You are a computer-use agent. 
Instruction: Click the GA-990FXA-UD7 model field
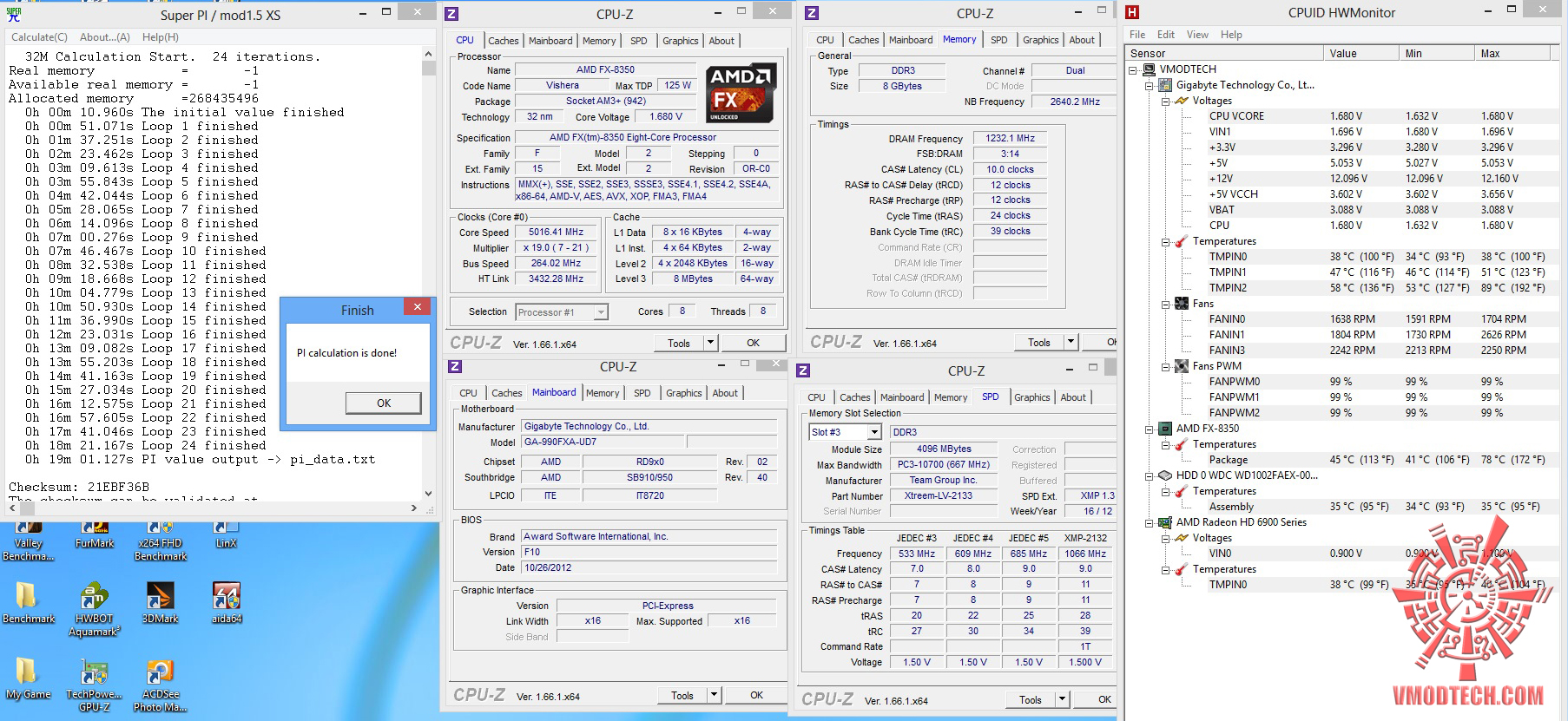(x=603, y=442)
